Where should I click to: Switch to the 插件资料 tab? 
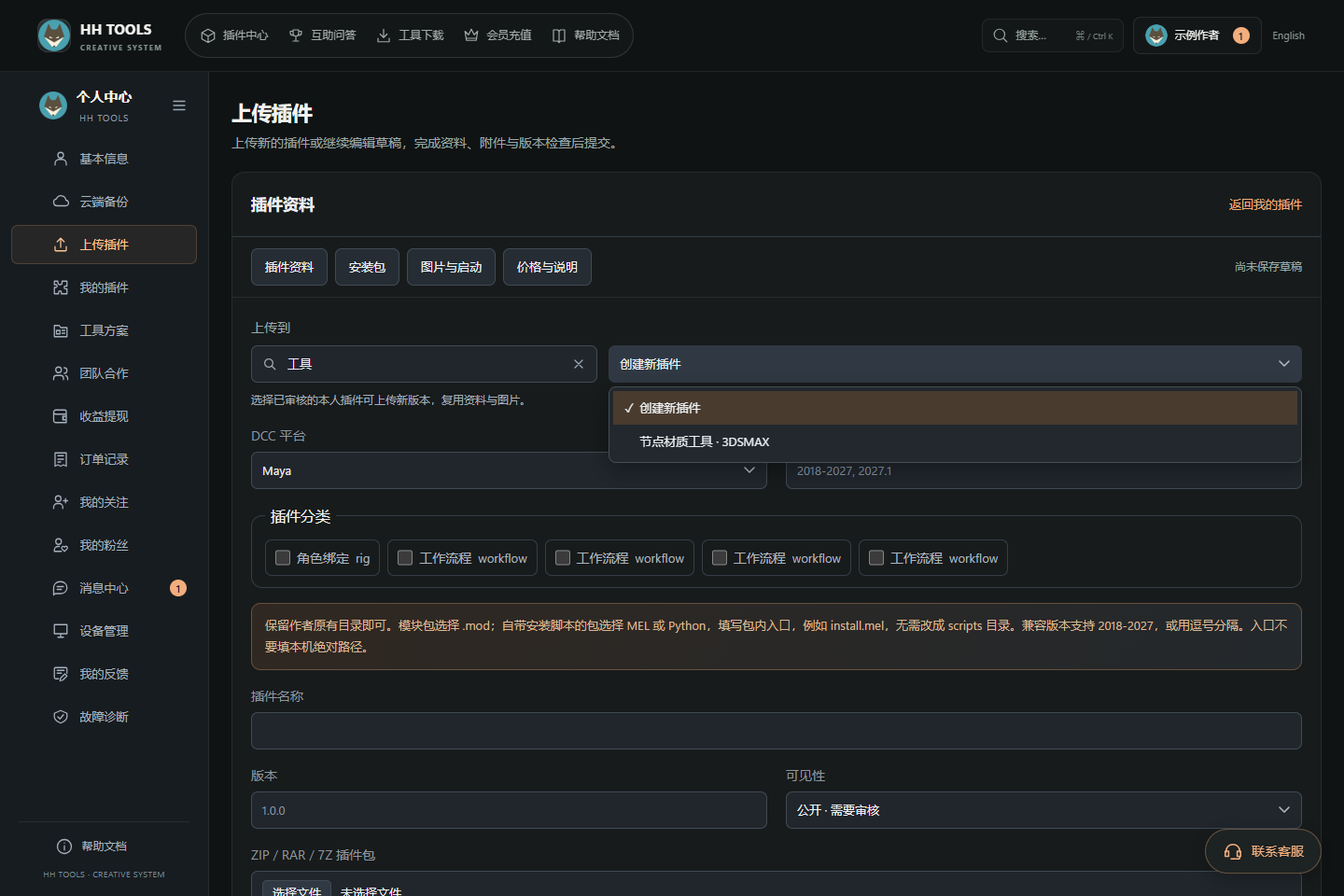pos(289,267)
